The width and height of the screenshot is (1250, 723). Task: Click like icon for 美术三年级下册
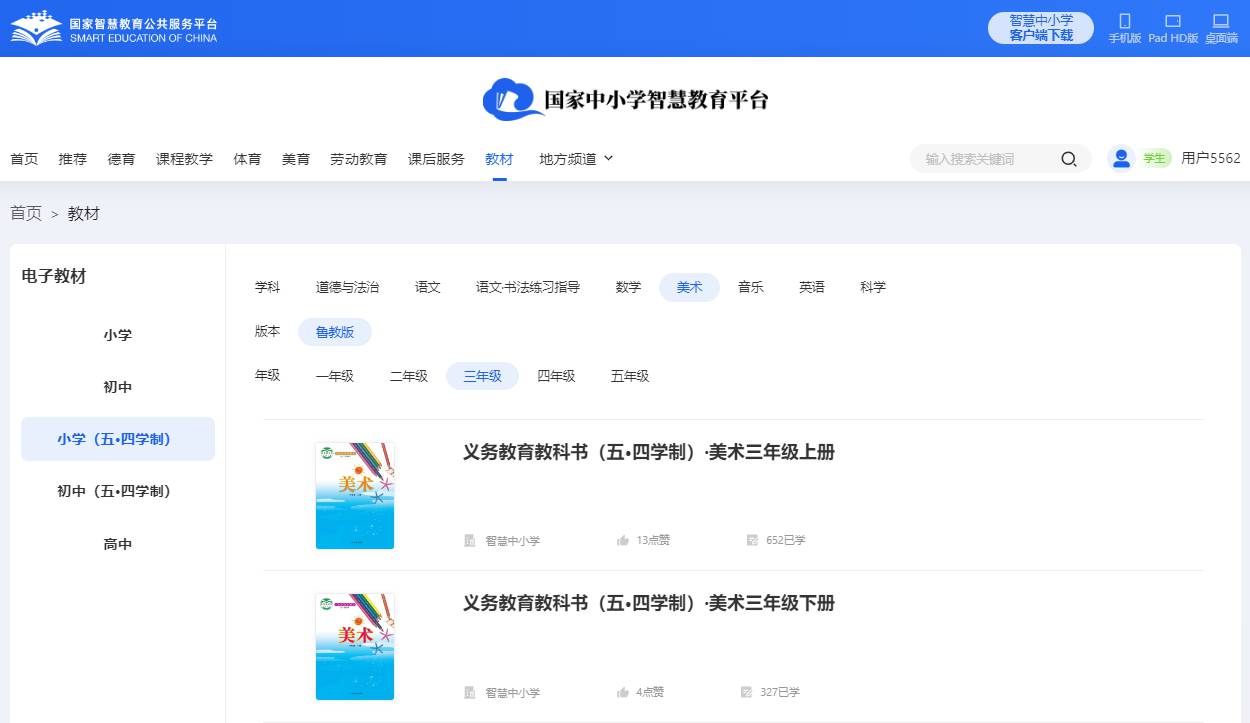click(x=623, y=692)
